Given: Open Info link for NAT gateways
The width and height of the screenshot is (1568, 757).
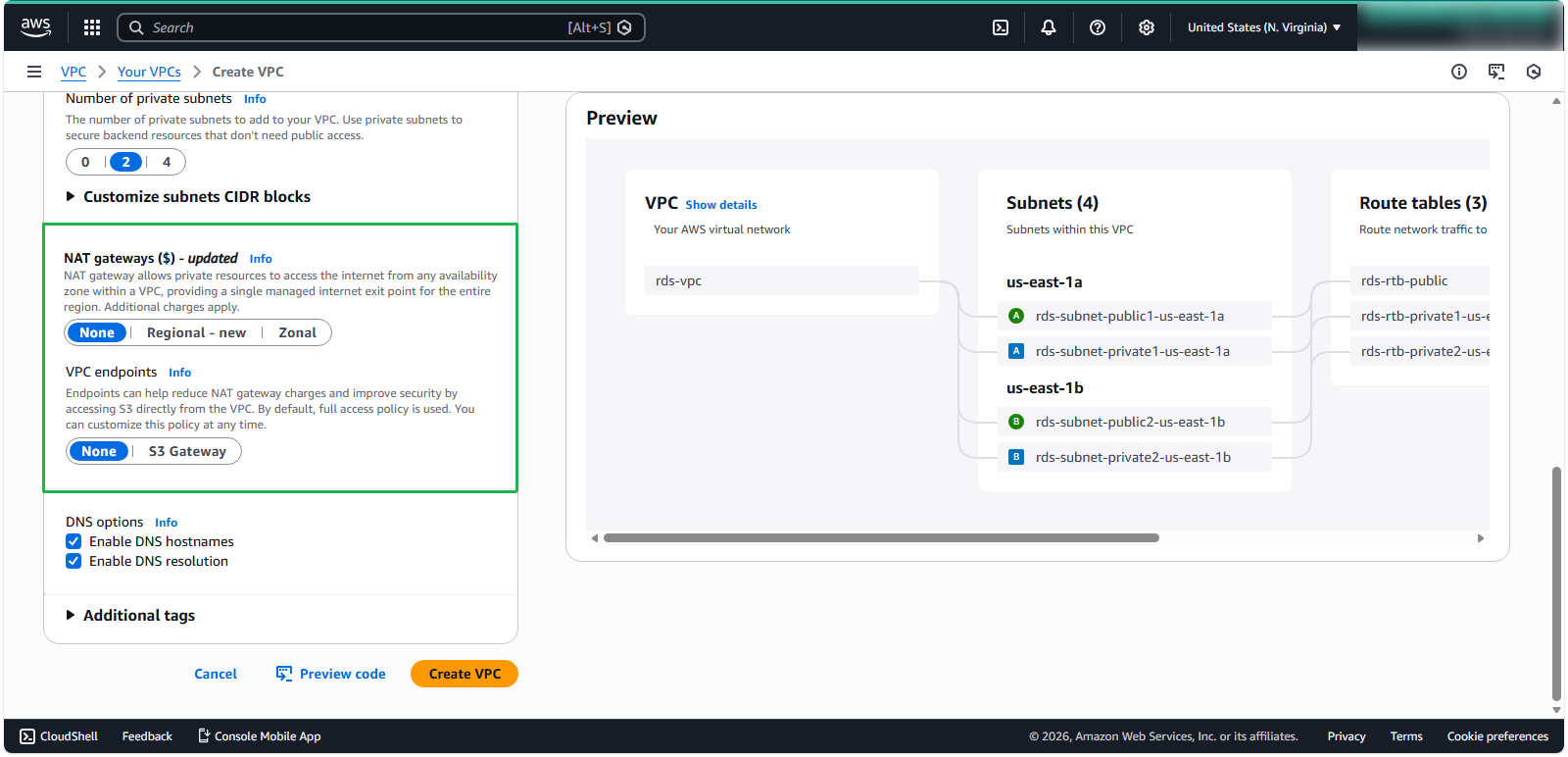Looking at the screenshot, I should pyautogui.click(x=261, y=259).
